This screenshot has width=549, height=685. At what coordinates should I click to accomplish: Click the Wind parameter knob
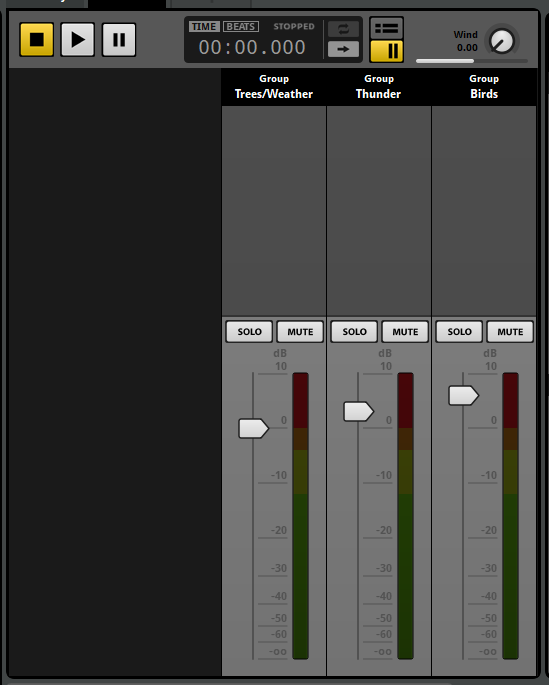click(x=502, y=41)
